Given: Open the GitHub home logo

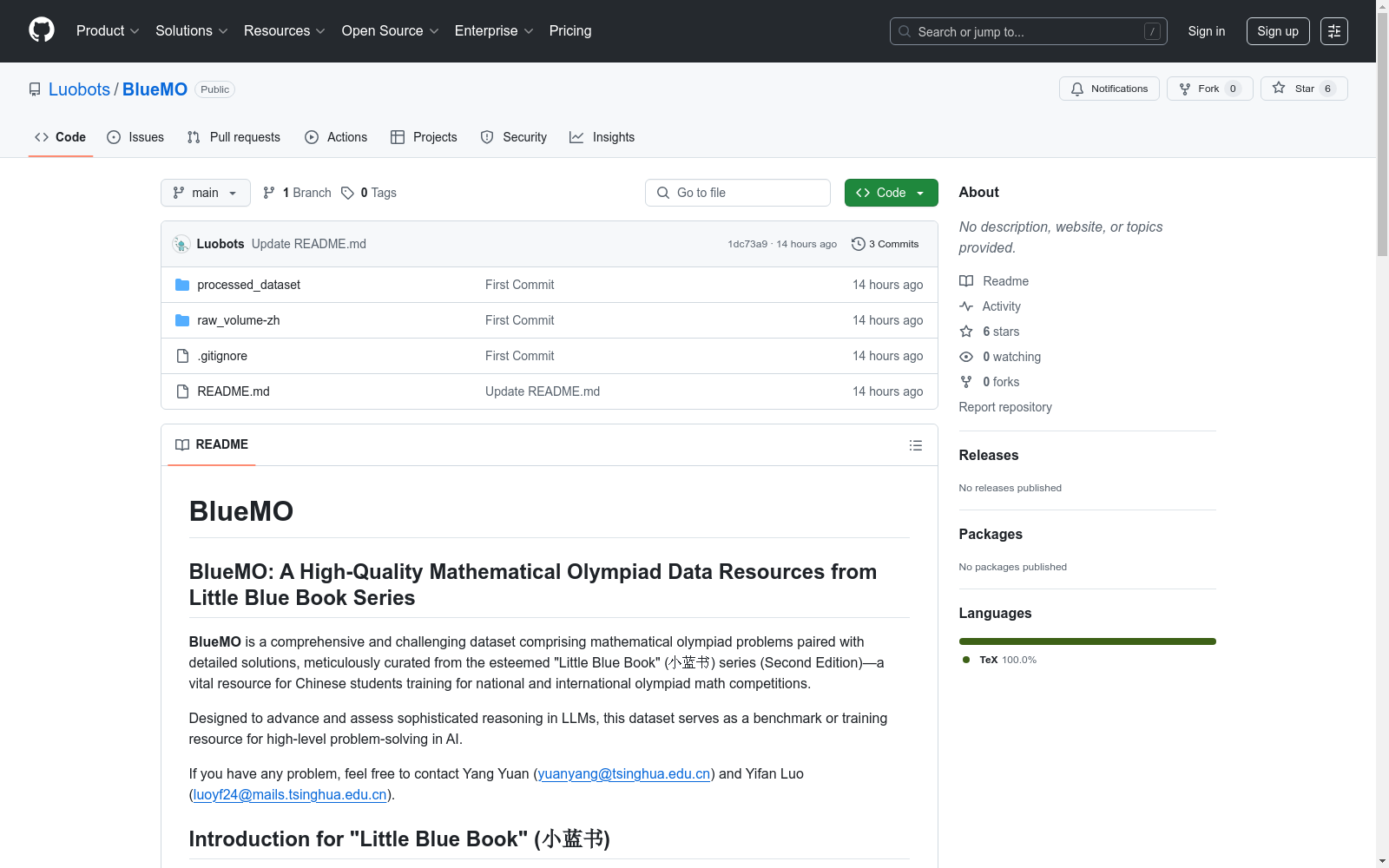Looking at the screenshot, I should [42, 30].
